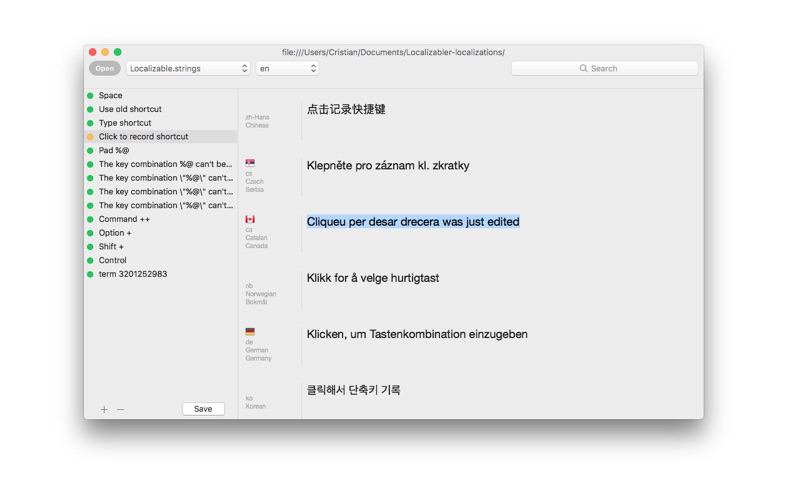Screen dimensions: 800x500
Task: Close the window with red button
Action: [x=92, y=52]
